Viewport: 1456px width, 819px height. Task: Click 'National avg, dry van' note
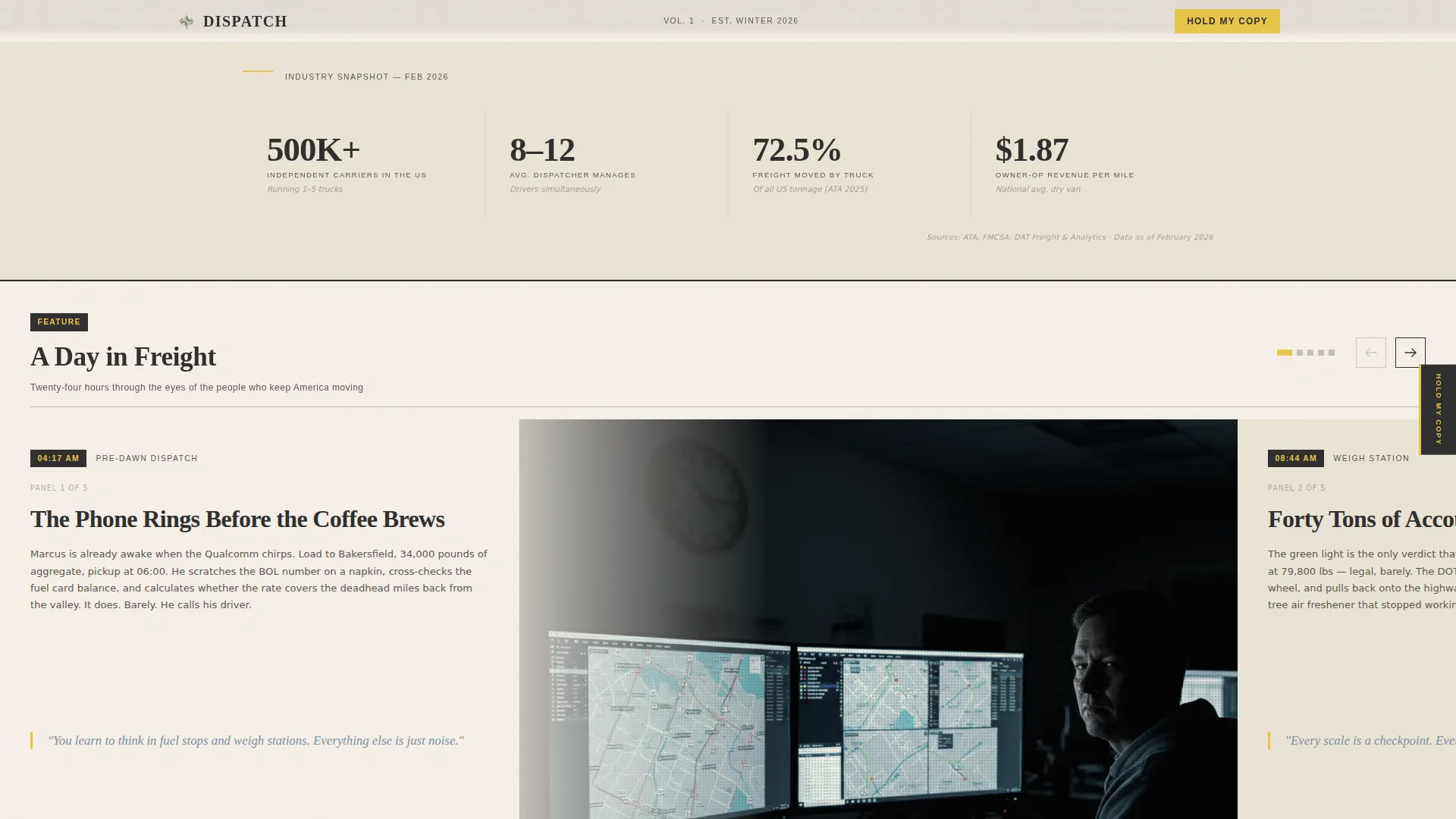1038,190
